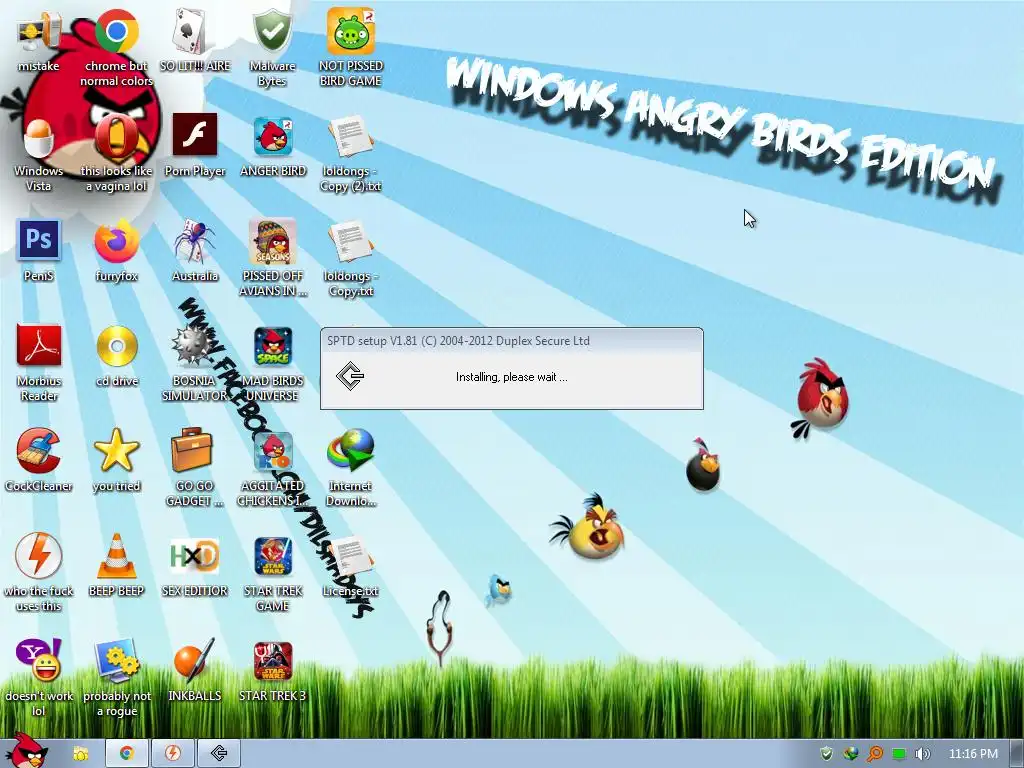Open the Angry Birds Start button

[x=26, y=750]
